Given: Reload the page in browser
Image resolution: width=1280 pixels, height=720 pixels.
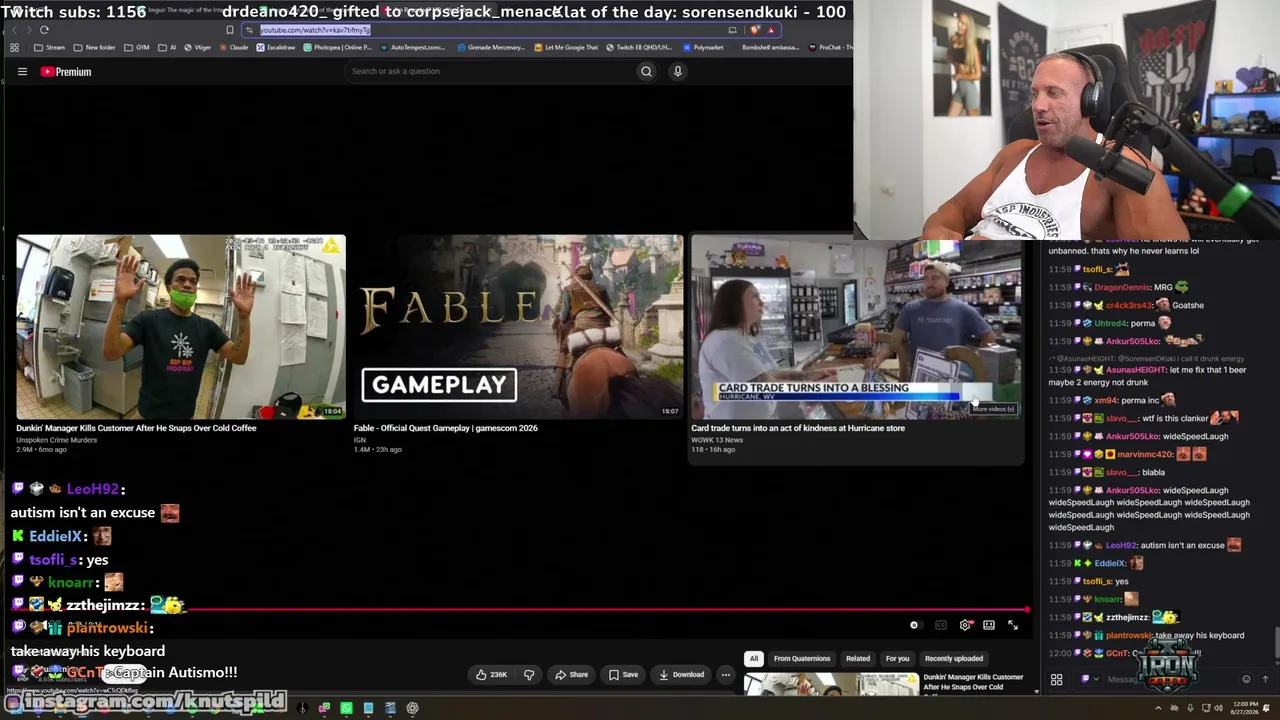Looking at the screenshot, I should [44, 30].
